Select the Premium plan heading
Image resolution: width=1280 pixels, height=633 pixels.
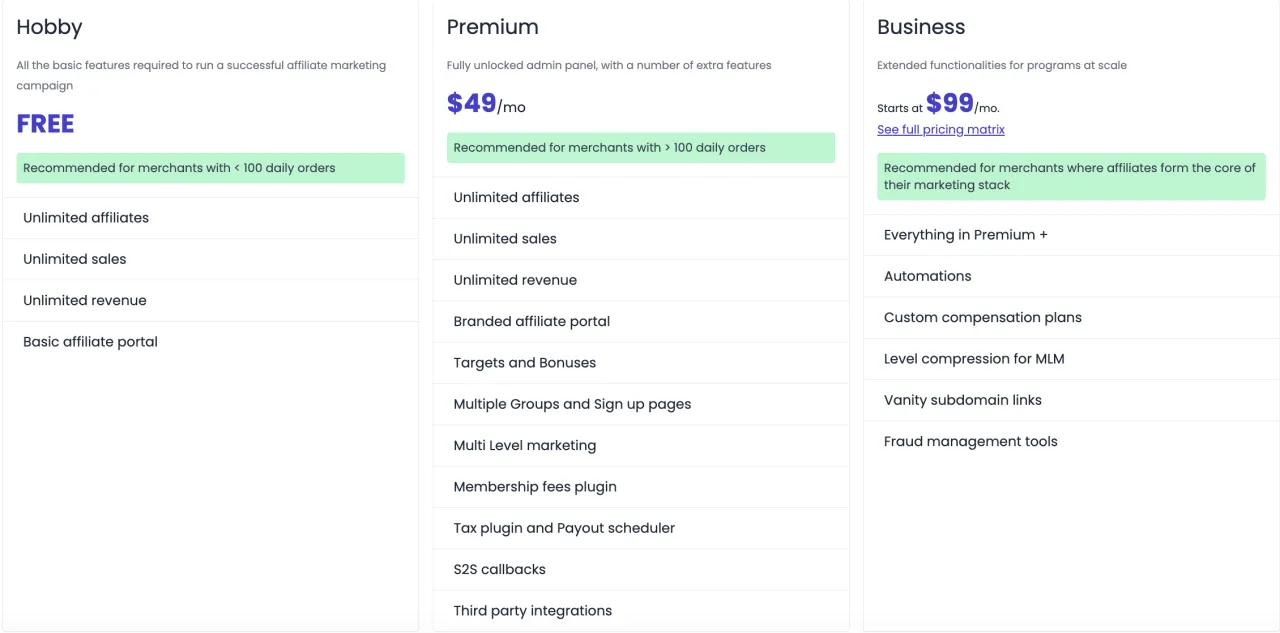click(492, 27)
